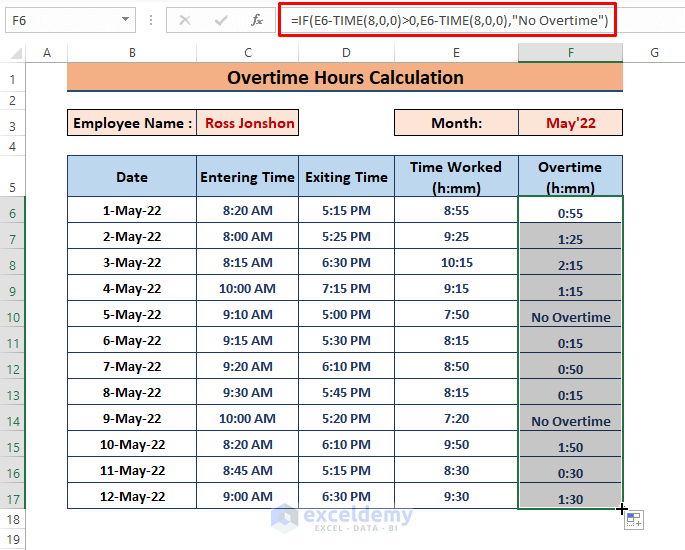Screen dimensions: 685x550
Task: Select the 10:15 time worked cell
Action: point(456,262)
